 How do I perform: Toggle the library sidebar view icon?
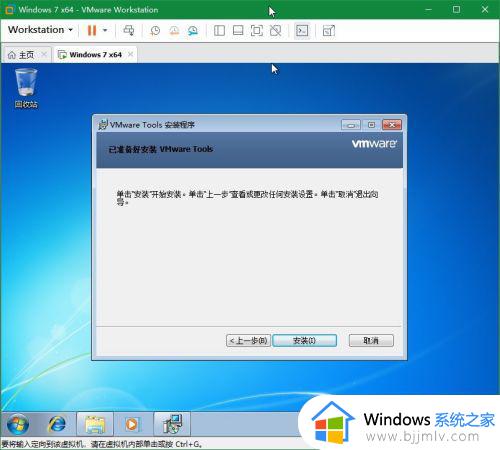(x=219, y=31)
